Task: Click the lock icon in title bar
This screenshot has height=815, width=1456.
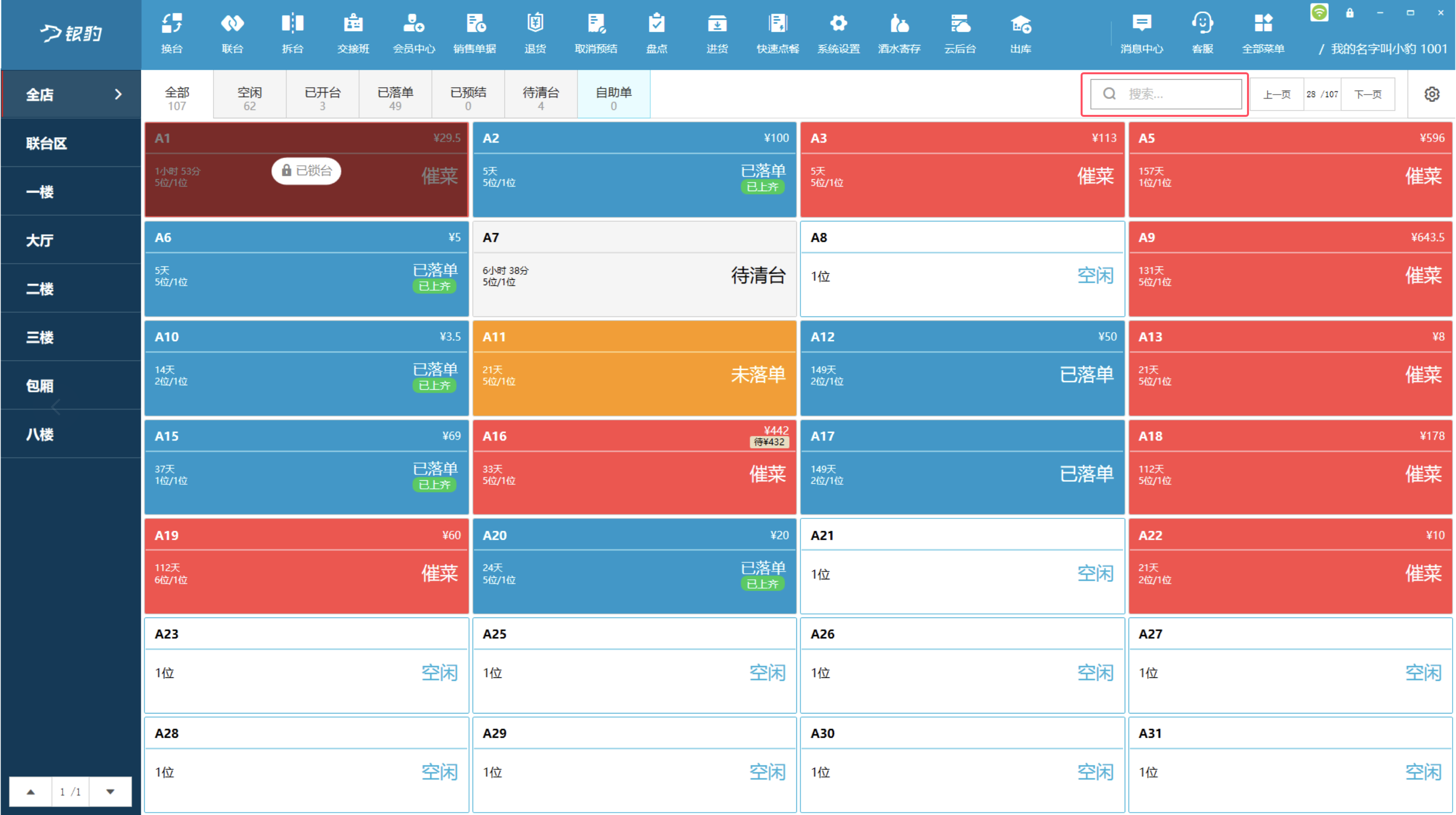Action: point(1350,13)
